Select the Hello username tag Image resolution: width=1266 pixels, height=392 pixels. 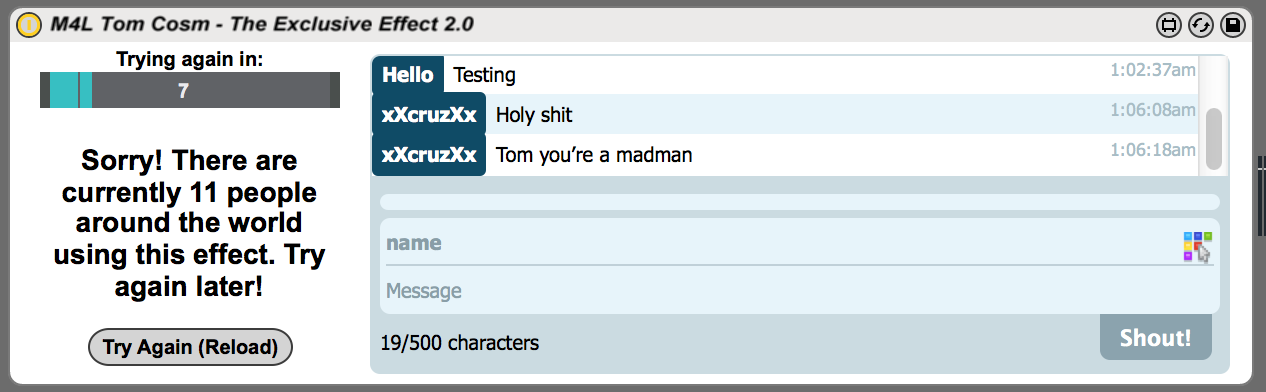[408, 74]
